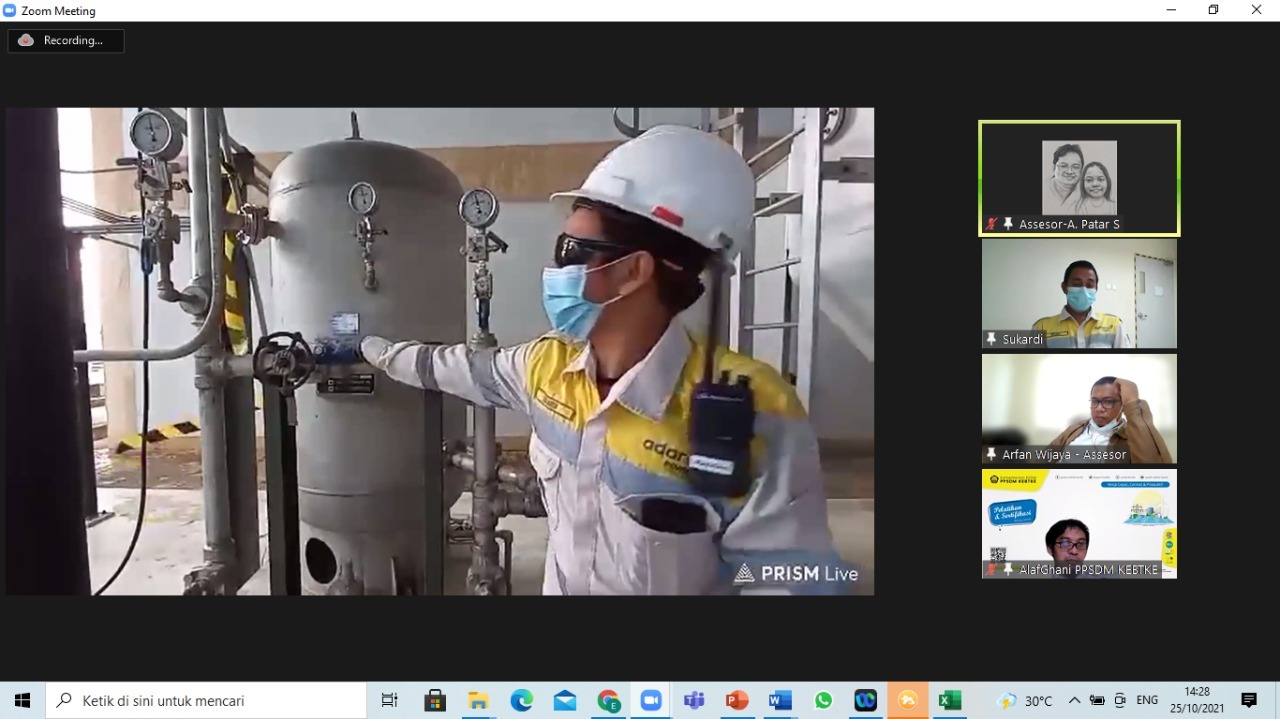Click the muted microphone icon on Assesor-A. Patar S
Image resolution: width=1280 pixels, height=719 pixels.
click(x=991, y=225)
